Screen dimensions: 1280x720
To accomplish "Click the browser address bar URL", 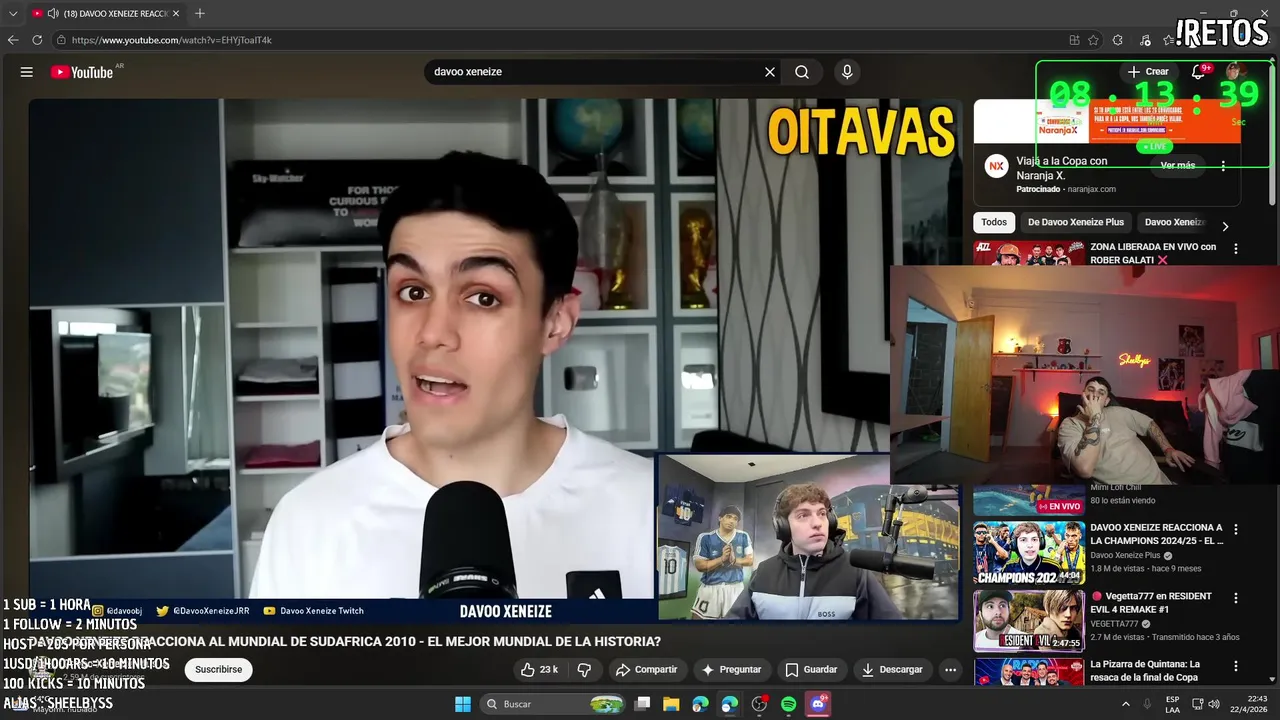I will pyautogui.click(x=172, y=40).
